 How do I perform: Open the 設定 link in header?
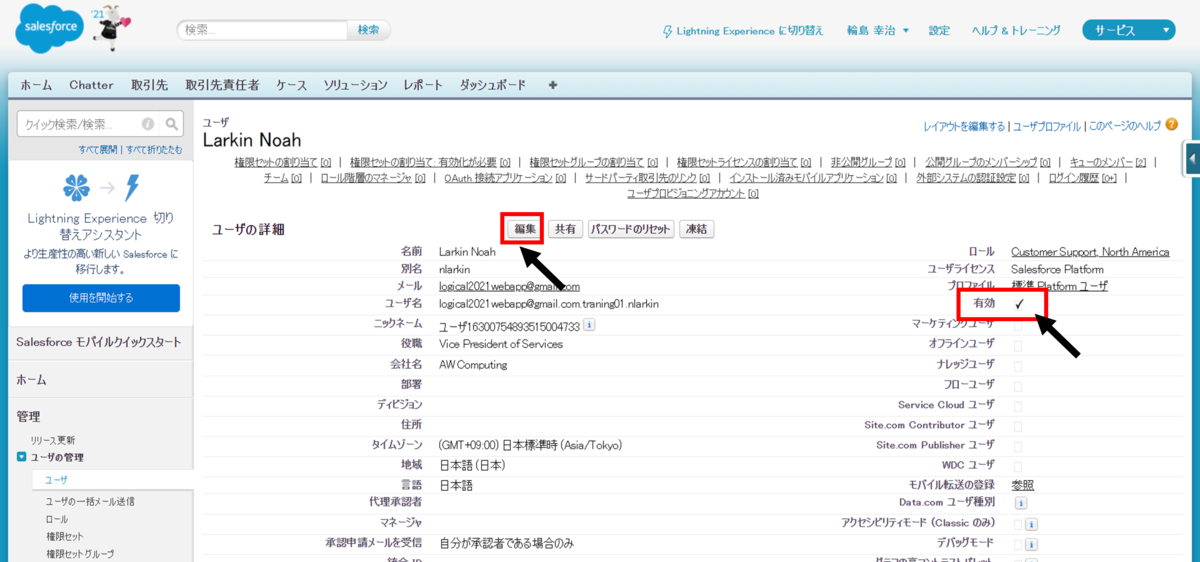pos(939,31)
